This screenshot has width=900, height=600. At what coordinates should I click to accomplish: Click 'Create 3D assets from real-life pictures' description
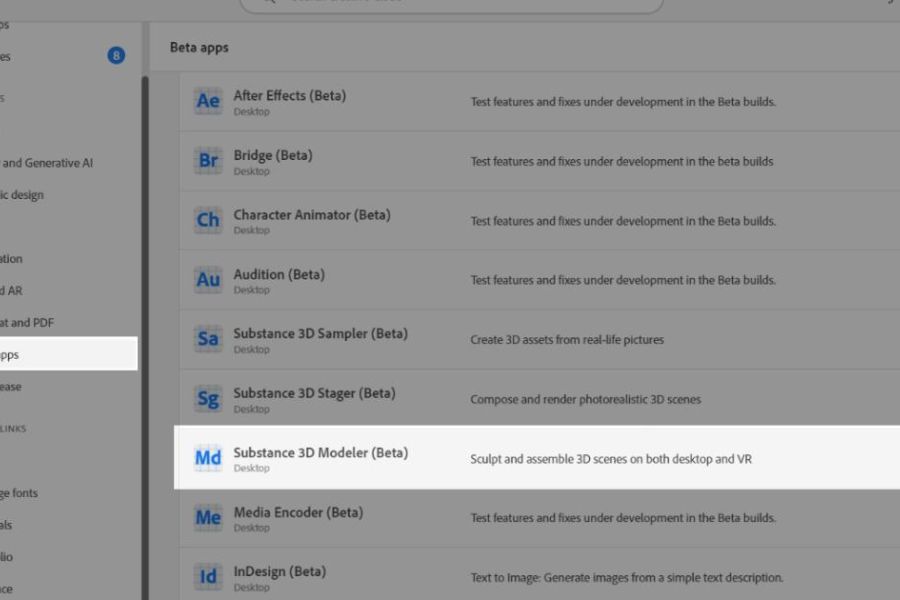pos(567,340)
